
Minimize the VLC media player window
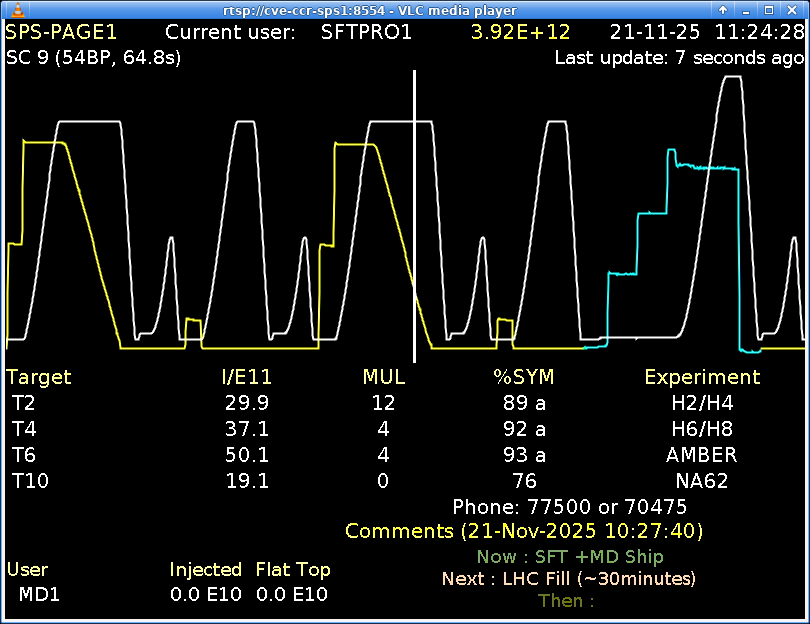(x=747, y=10)
